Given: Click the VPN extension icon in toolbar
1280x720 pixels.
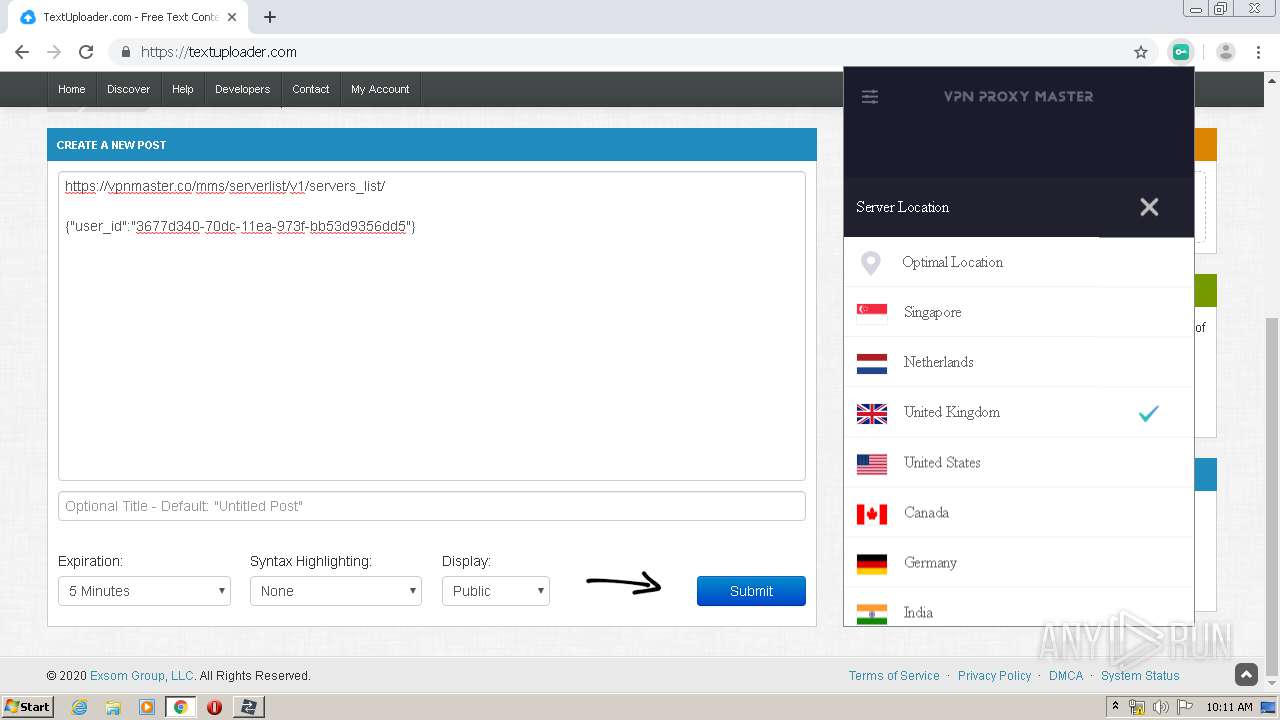Looking at the screenshot, I should point(1181,52).
